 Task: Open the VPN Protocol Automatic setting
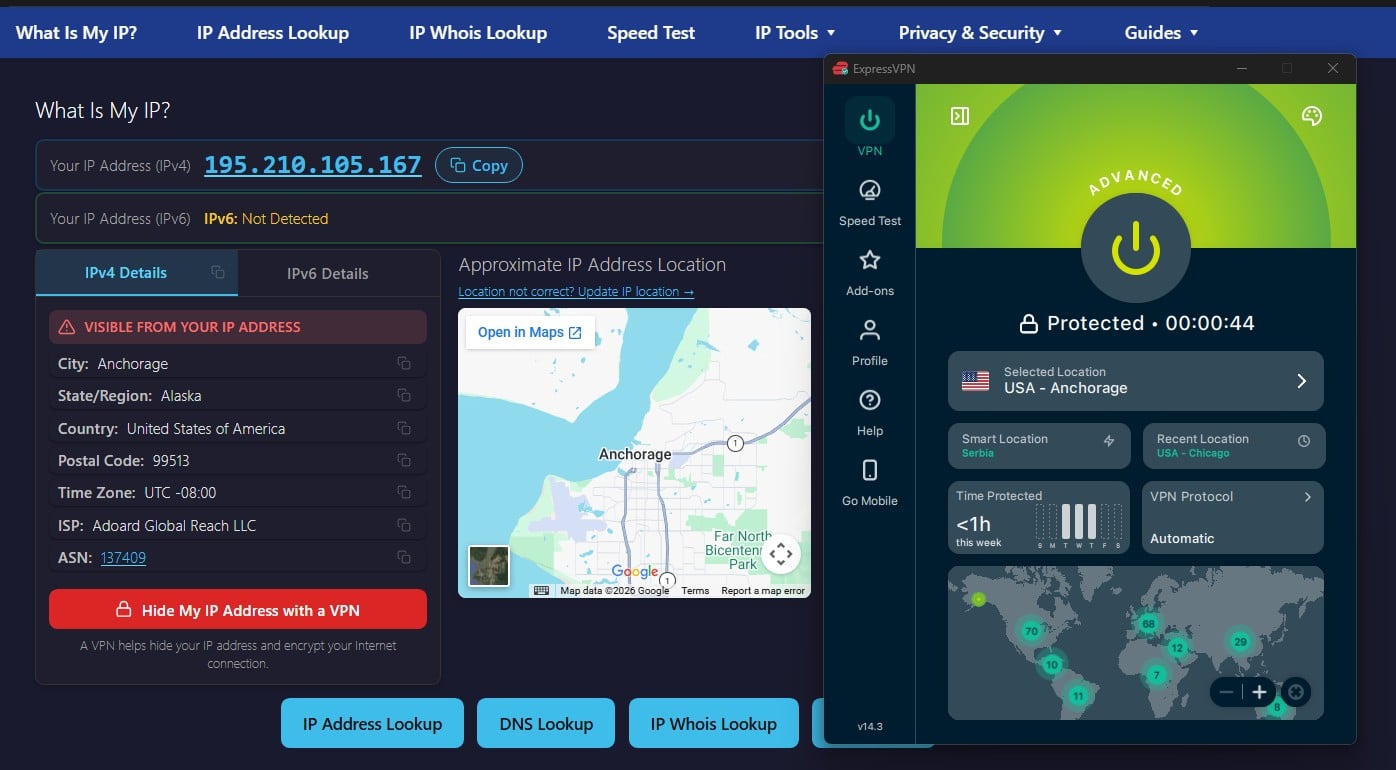[1233, 517]
